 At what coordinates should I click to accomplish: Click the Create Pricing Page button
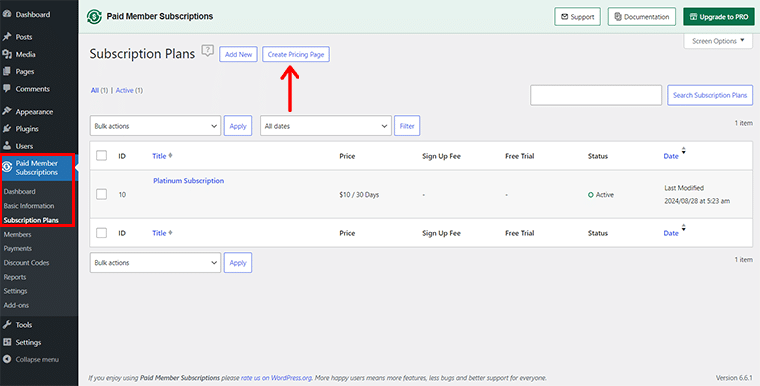[x=296, y=54]
